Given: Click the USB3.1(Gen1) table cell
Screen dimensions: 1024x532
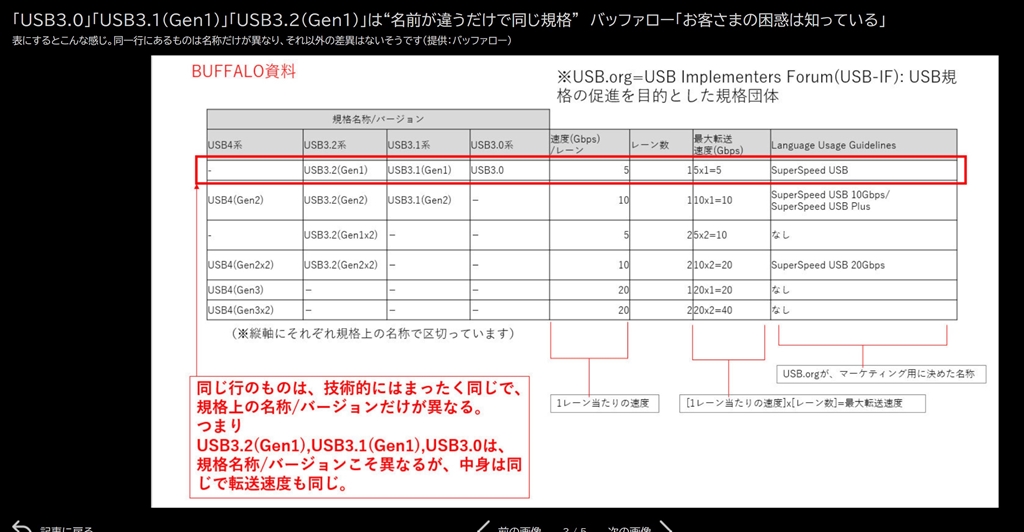Looking at the screenshot, I should pyautogui.click(x=428, y=170).
